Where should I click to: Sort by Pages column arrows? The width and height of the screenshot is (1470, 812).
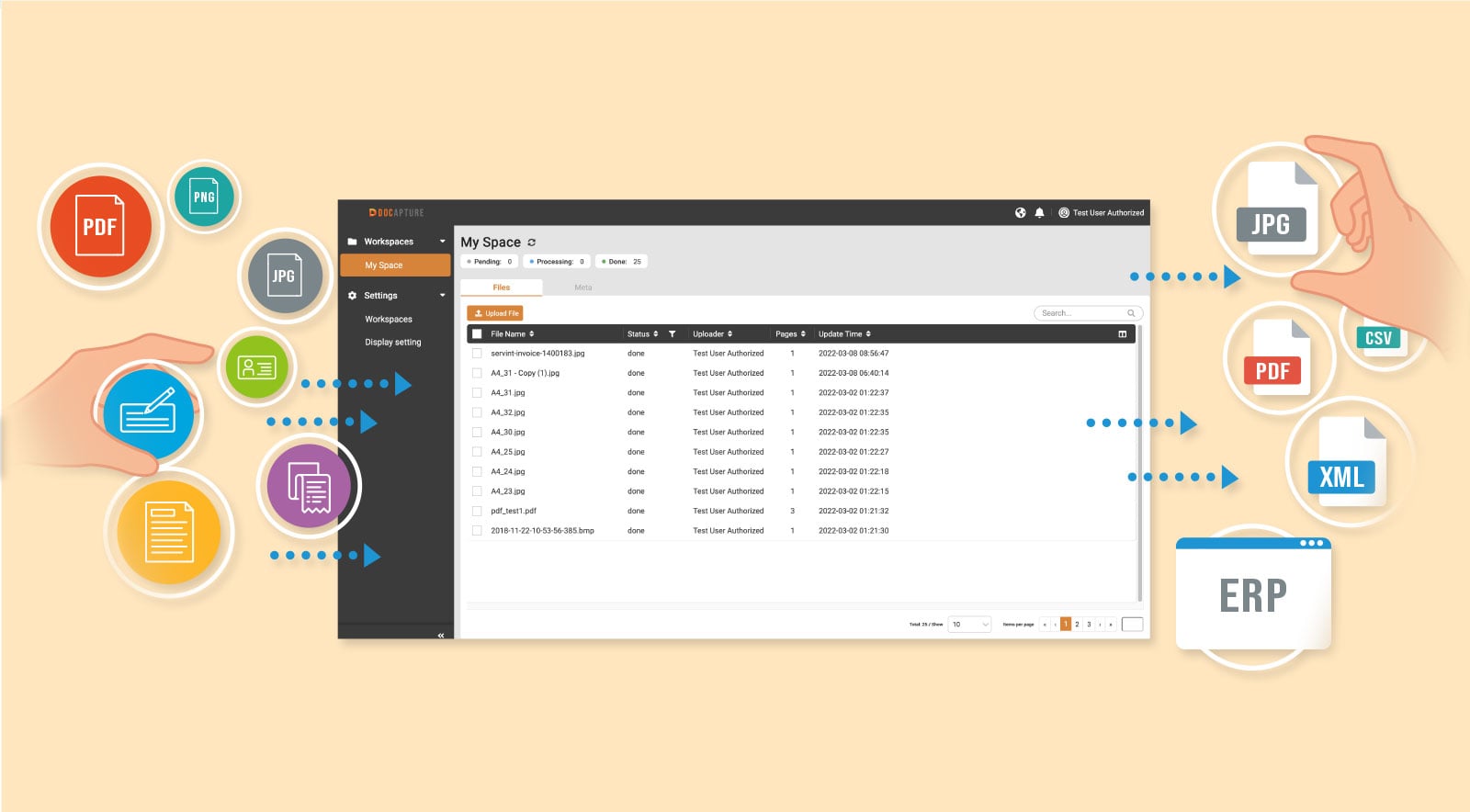[803, 334]
